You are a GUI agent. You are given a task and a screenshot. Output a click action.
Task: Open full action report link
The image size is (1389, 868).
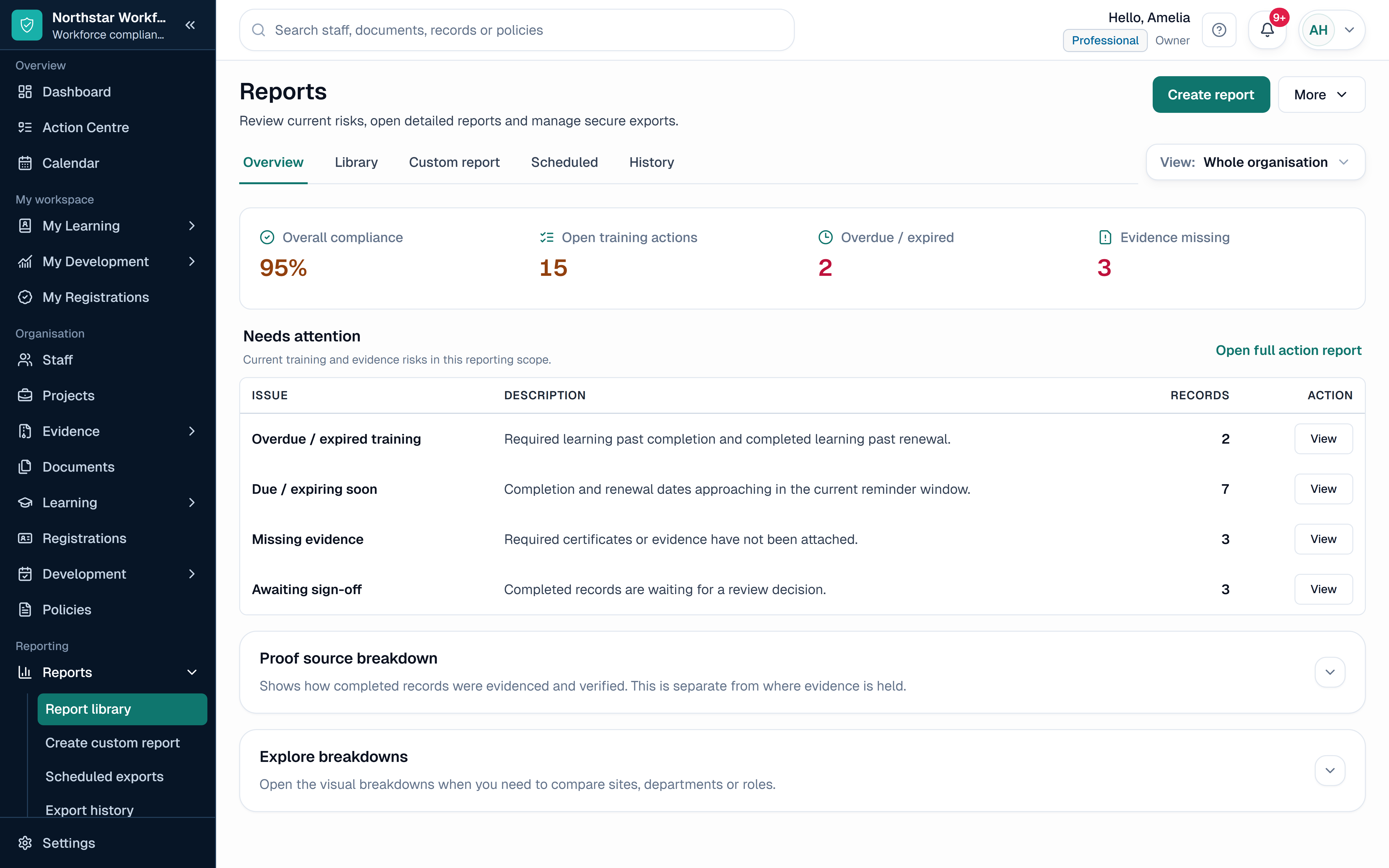point(1288,350)
